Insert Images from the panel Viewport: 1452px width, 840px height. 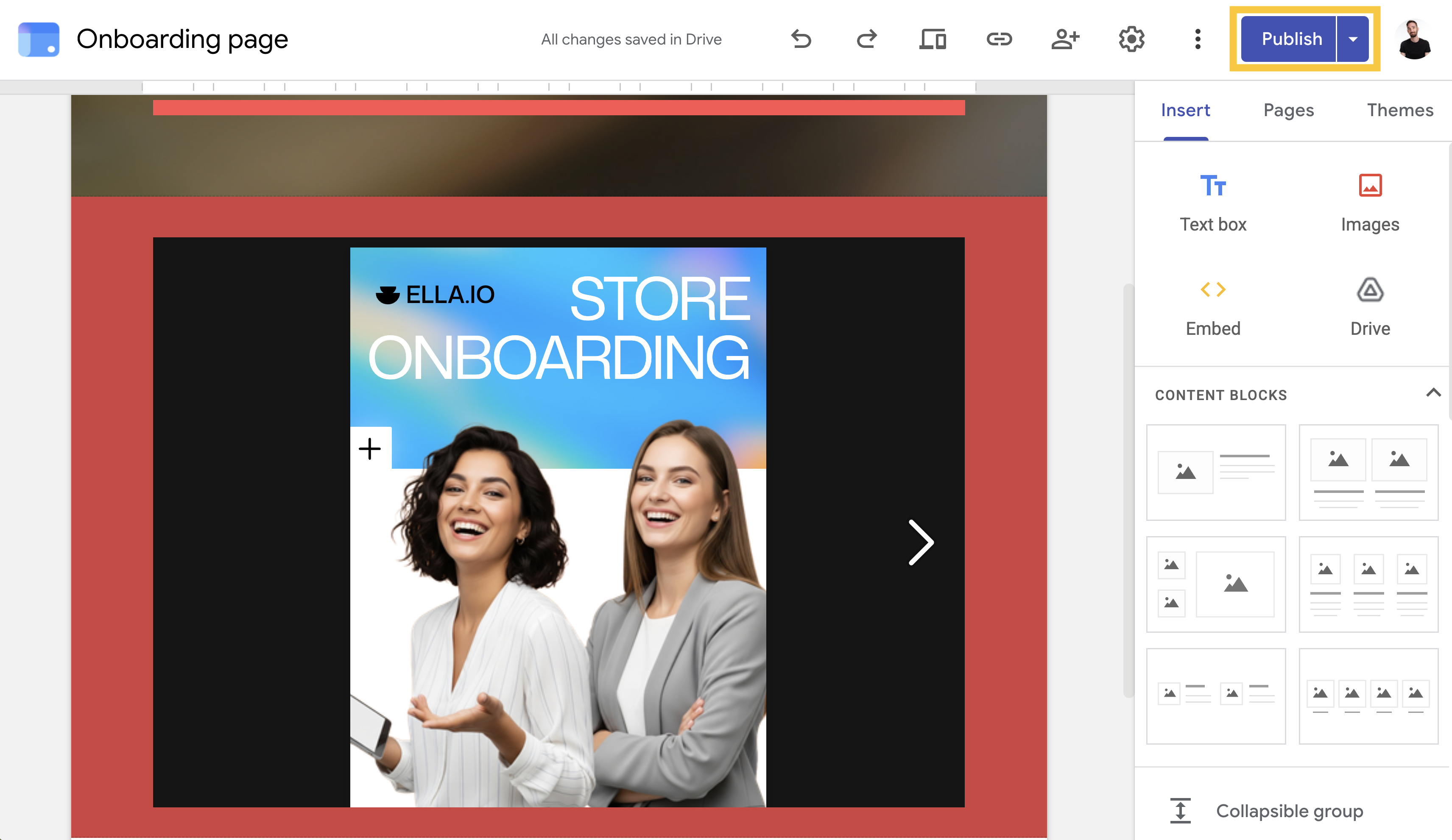[1370, 203]
